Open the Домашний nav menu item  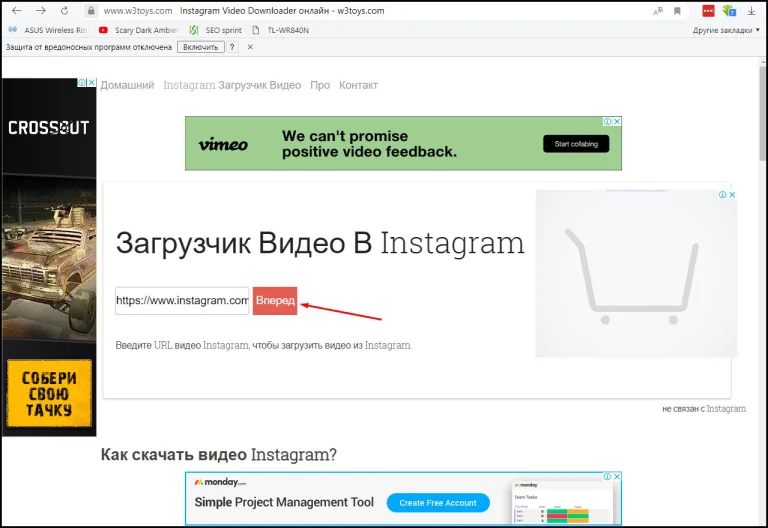click(x=127, y=85)
